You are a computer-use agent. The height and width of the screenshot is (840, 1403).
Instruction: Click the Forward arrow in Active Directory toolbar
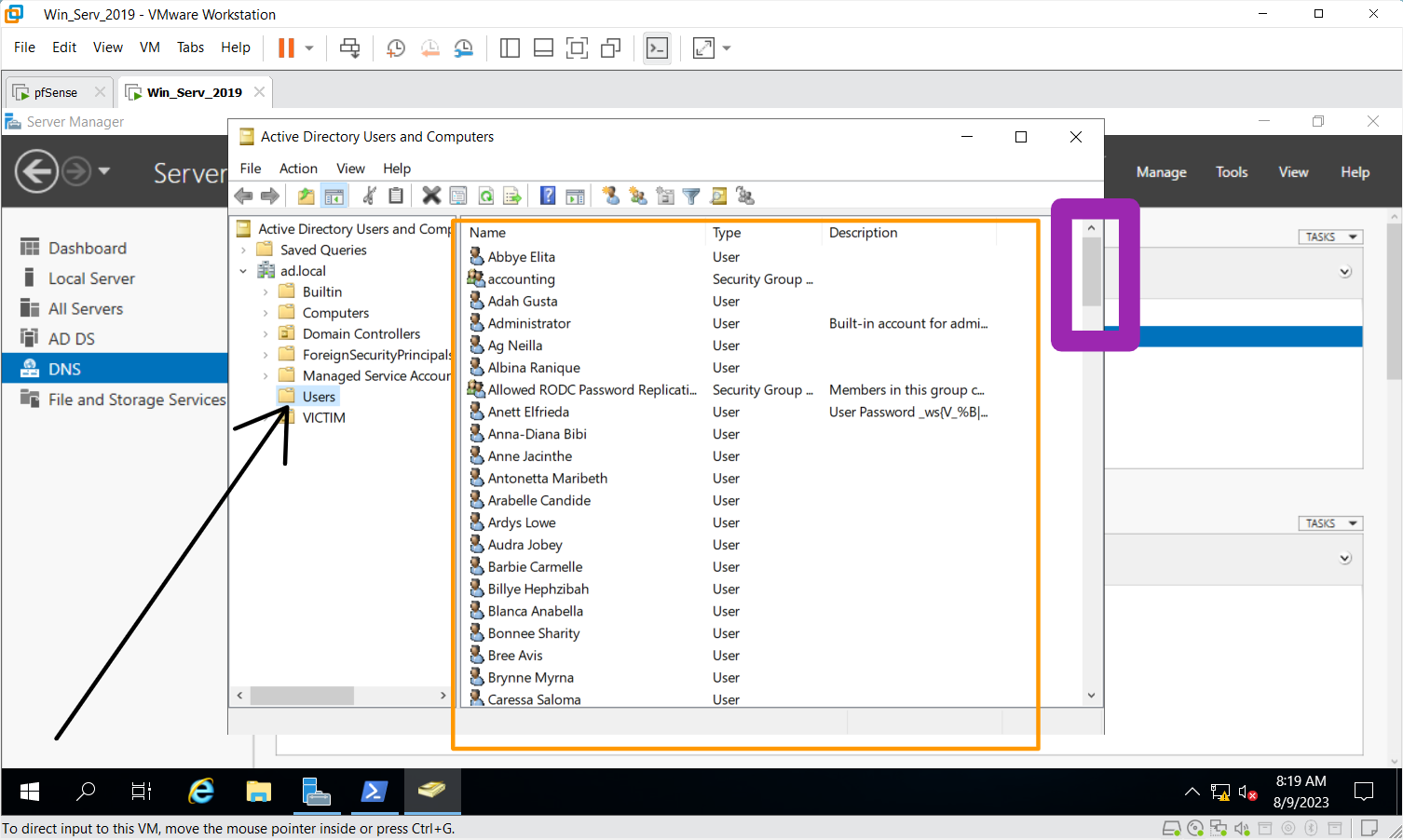[x=270, y=196]
